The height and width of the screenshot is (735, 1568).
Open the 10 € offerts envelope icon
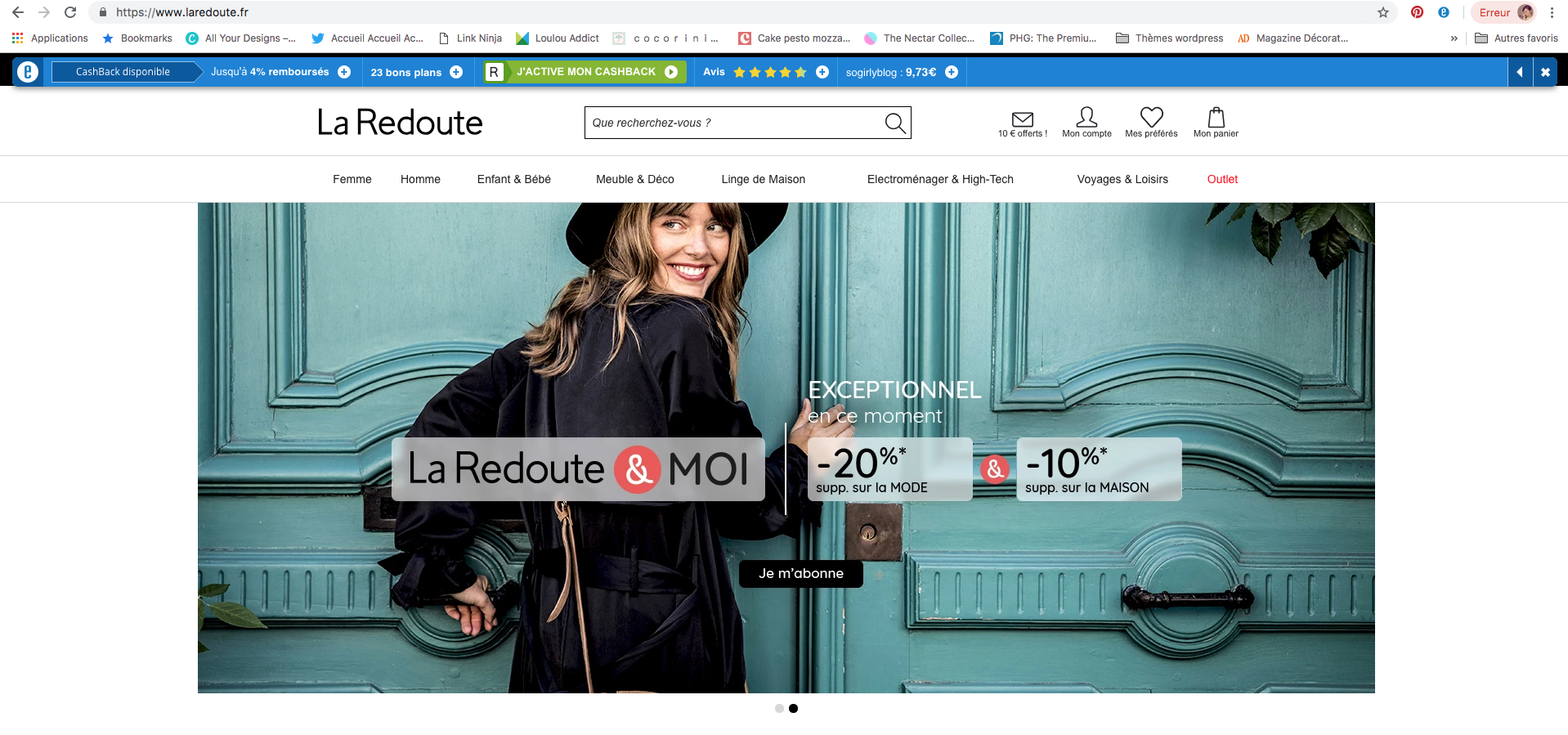point(1022,119)
